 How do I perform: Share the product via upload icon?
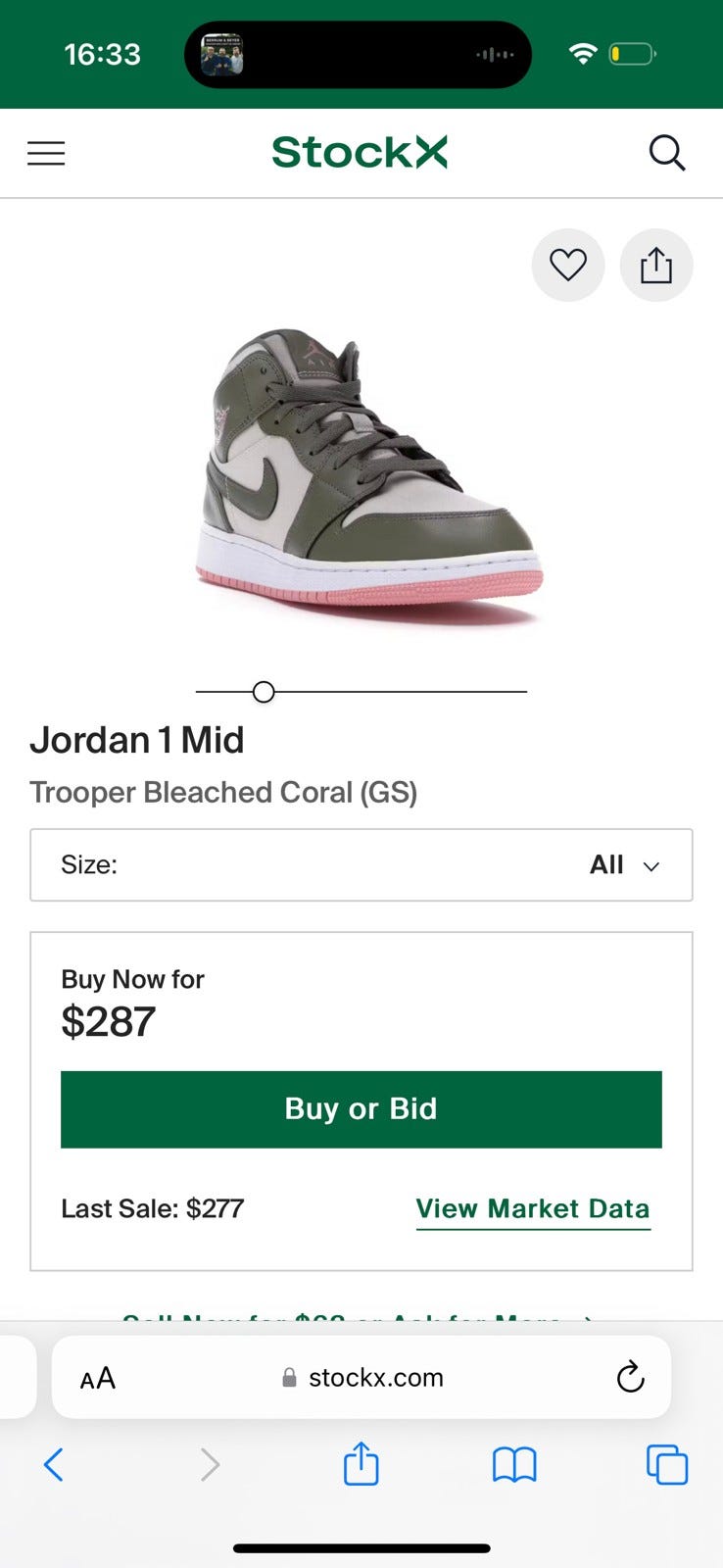point(656,265)
